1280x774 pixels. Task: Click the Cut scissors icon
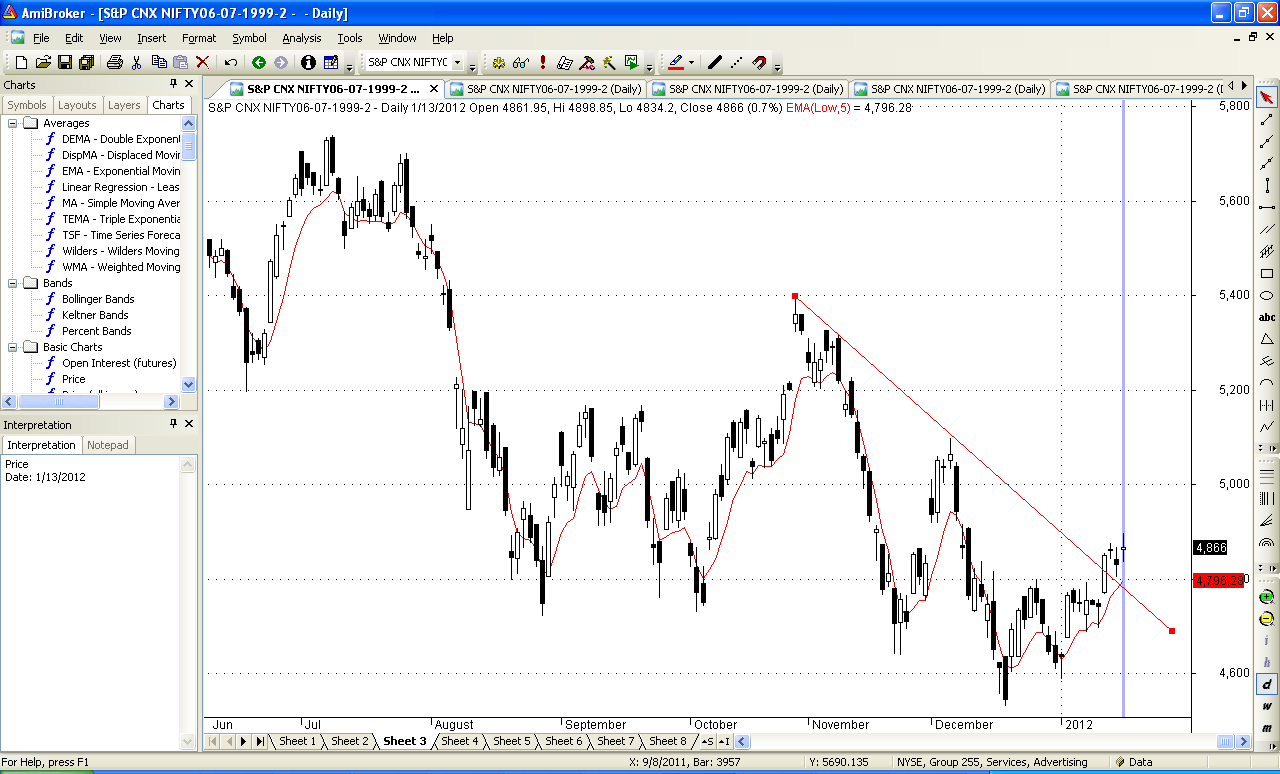pyautogui.click(x=137, y=62)
